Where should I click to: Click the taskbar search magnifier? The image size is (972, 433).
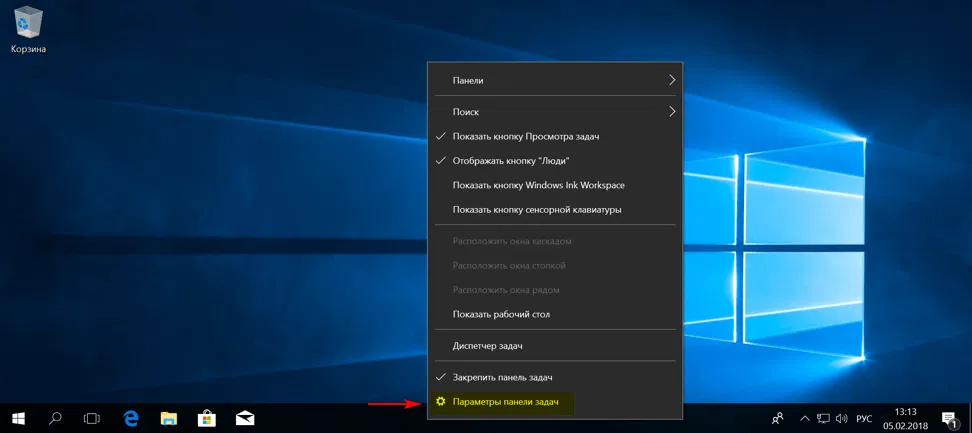tap(55, 418)
